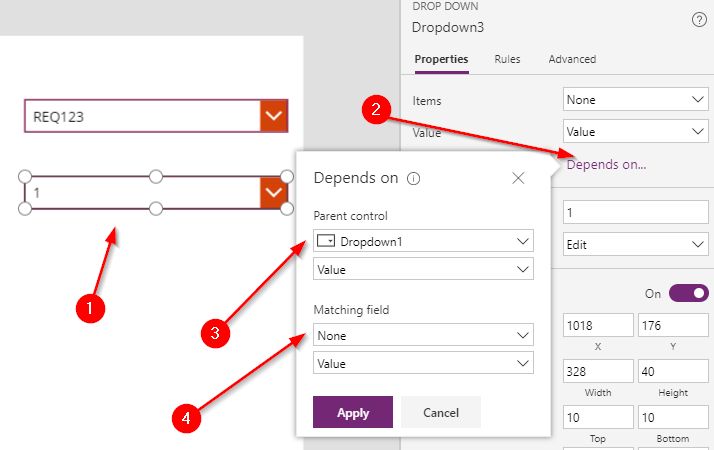Click the top-right resize handle of selected dropdown
This screenshot has height=450, width=714.
click(287, 176)
